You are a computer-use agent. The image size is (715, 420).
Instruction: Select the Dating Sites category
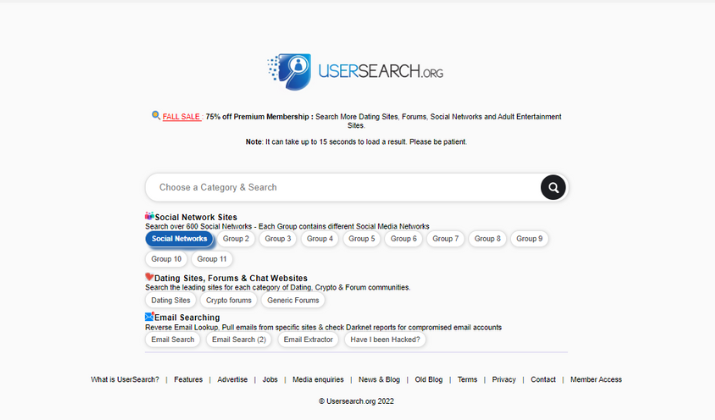point(171,300)
